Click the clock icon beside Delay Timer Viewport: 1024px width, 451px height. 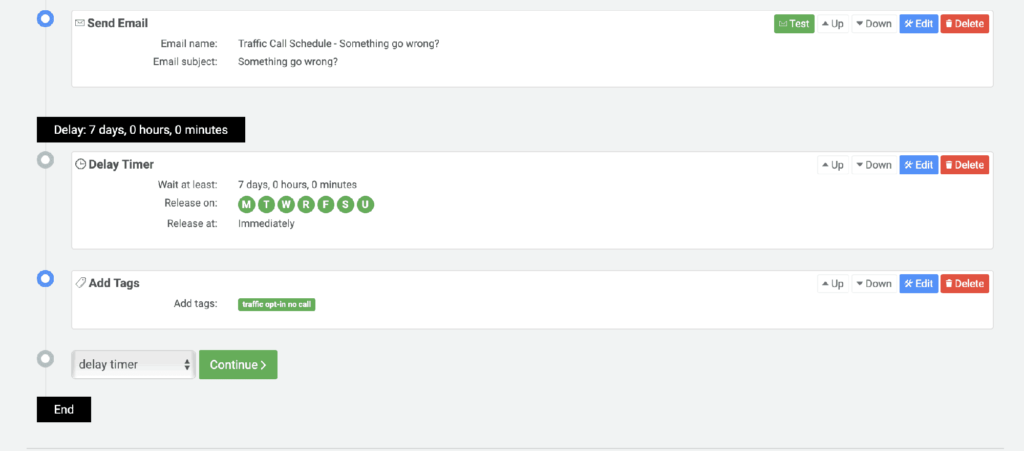[80, 164]
